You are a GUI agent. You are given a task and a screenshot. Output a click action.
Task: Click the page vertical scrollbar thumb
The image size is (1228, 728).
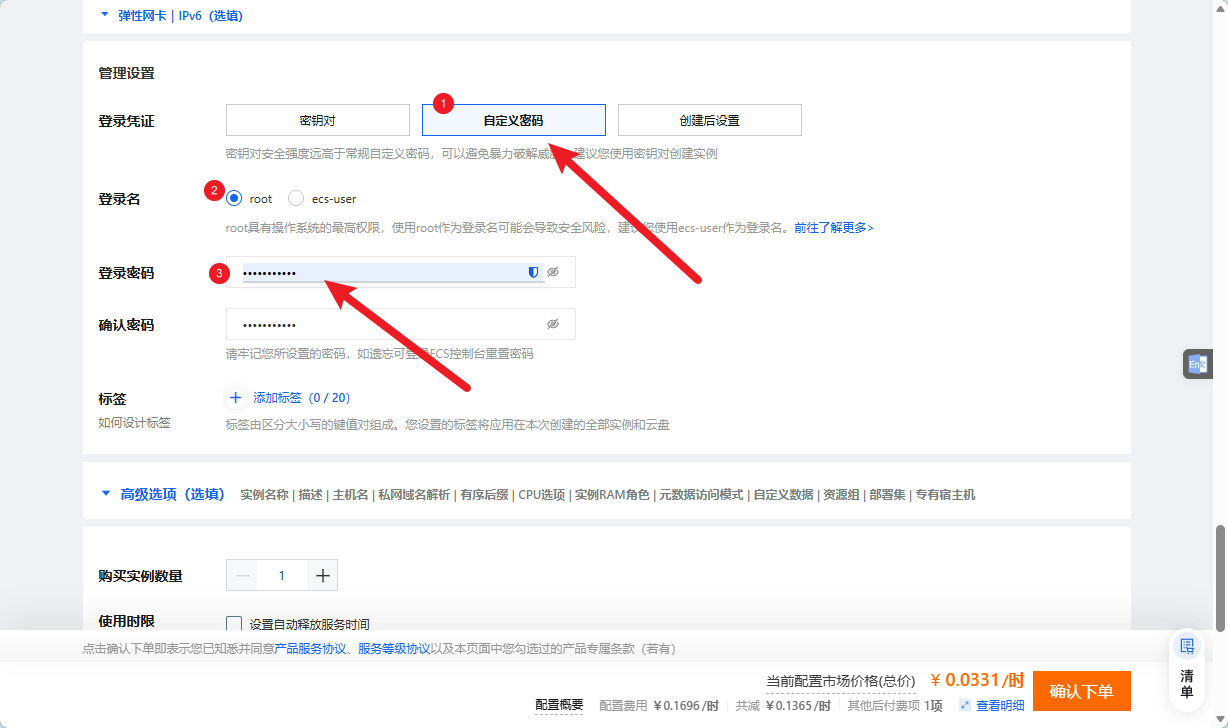click(x=1220, y=577)
